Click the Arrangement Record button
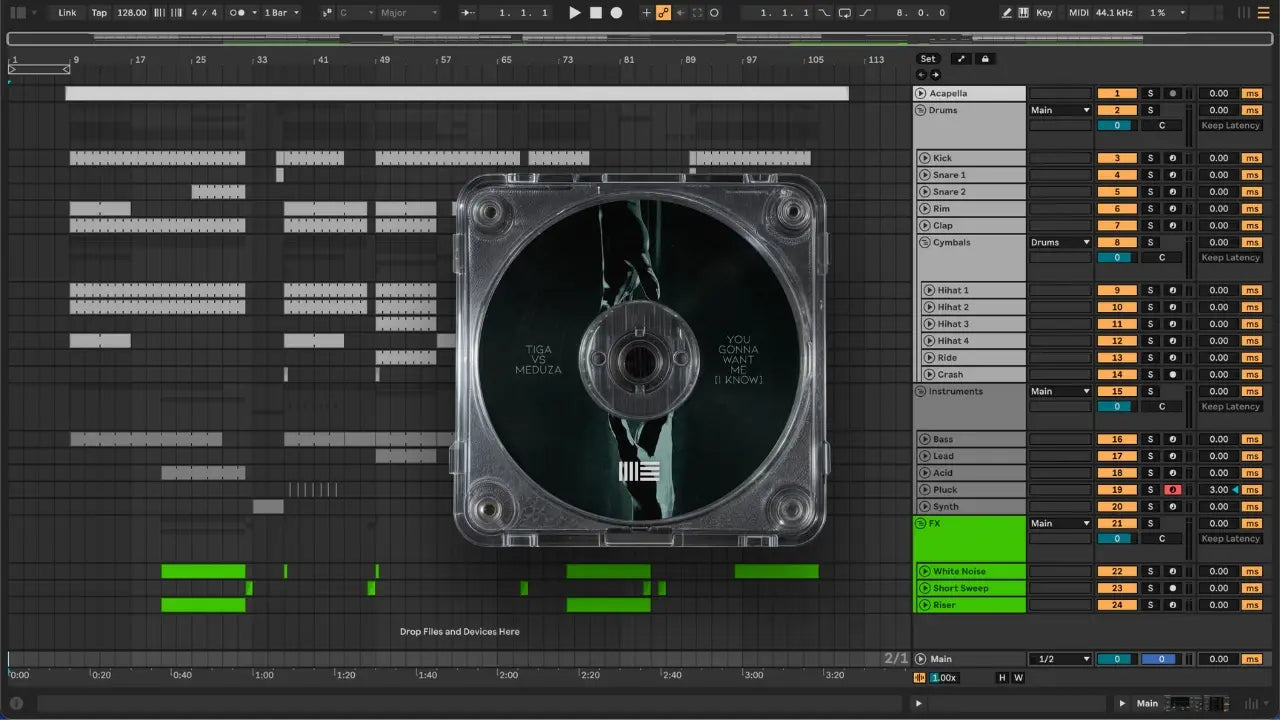 click(x=616, y=13)
